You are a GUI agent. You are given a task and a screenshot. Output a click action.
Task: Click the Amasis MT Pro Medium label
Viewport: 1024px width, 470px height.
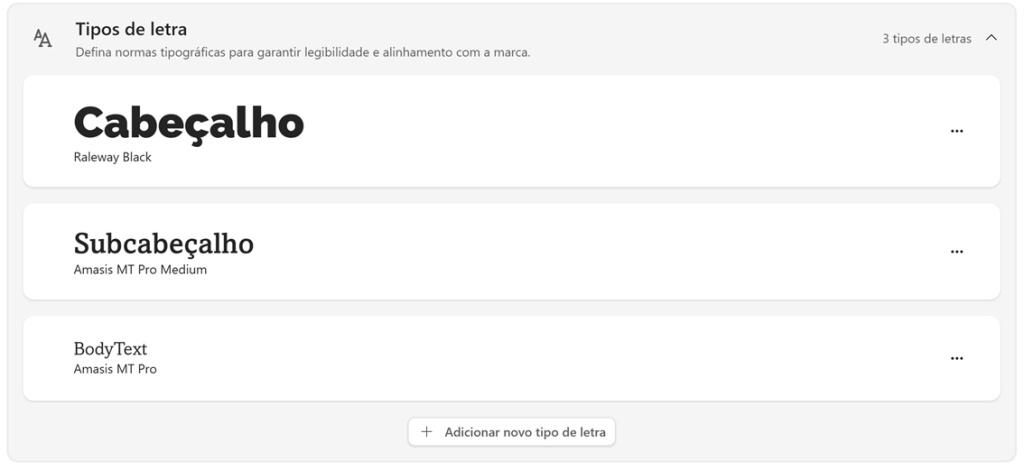[140, 270]
